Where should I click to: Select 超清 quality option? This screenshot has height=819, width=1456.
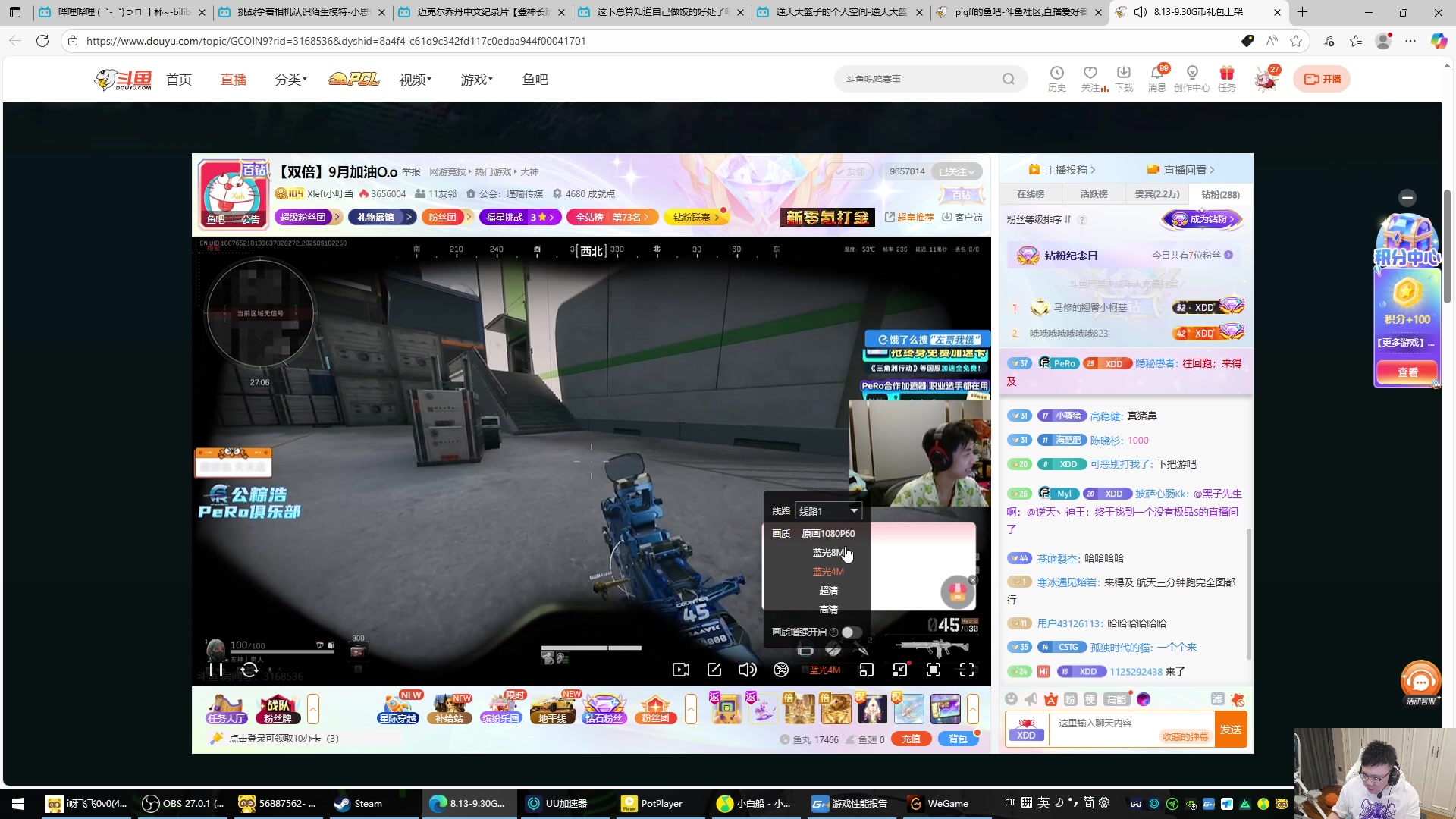click(x=828, y=591)
